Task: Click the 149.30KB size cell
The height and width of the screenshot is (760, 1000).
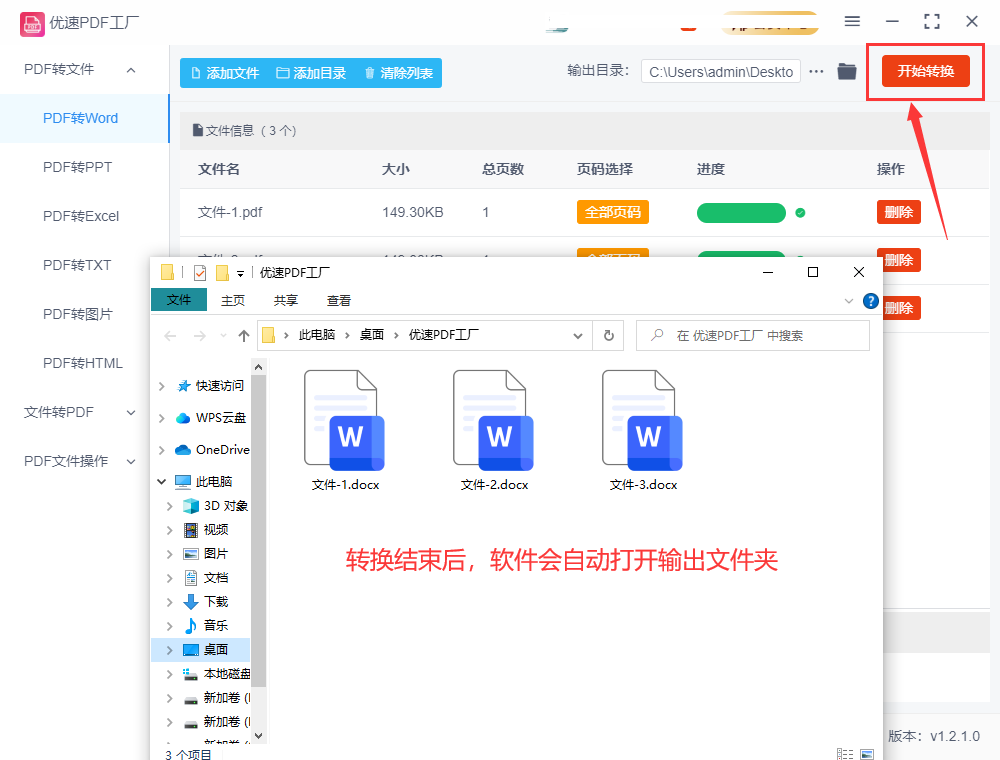Action: [413, 212]
